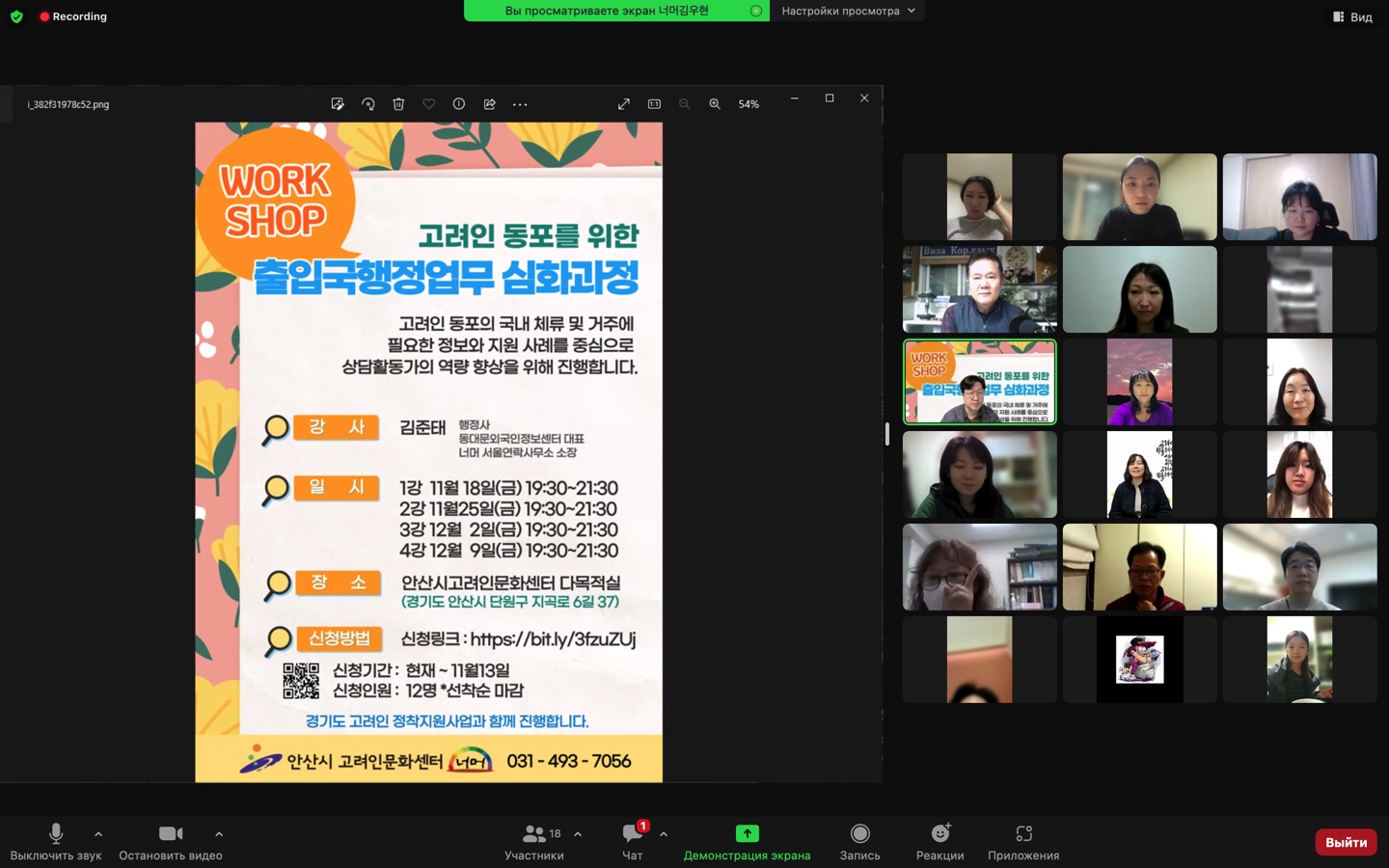
Task: Open the Чат chat panel
Action: 633,841
